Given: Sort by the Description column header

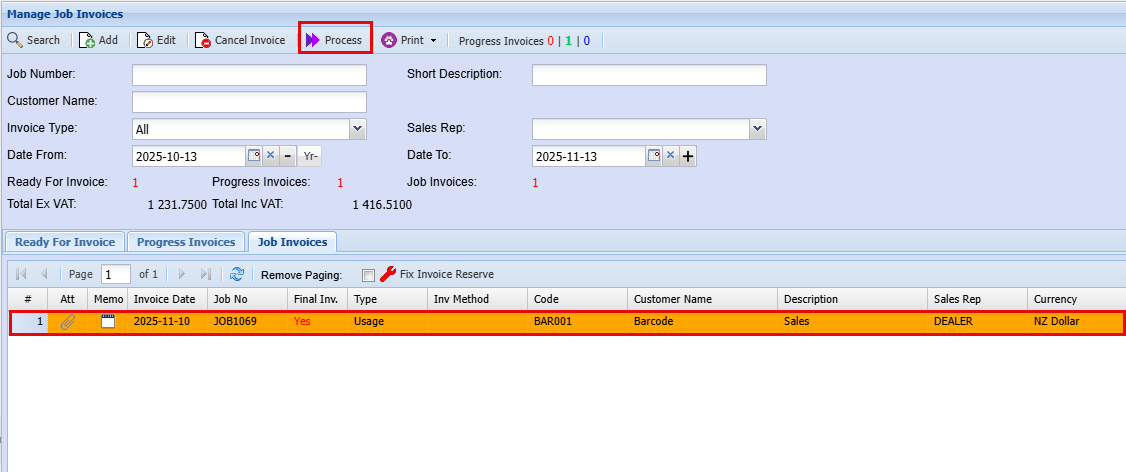Looking at the screenshot, I should 852,299.
